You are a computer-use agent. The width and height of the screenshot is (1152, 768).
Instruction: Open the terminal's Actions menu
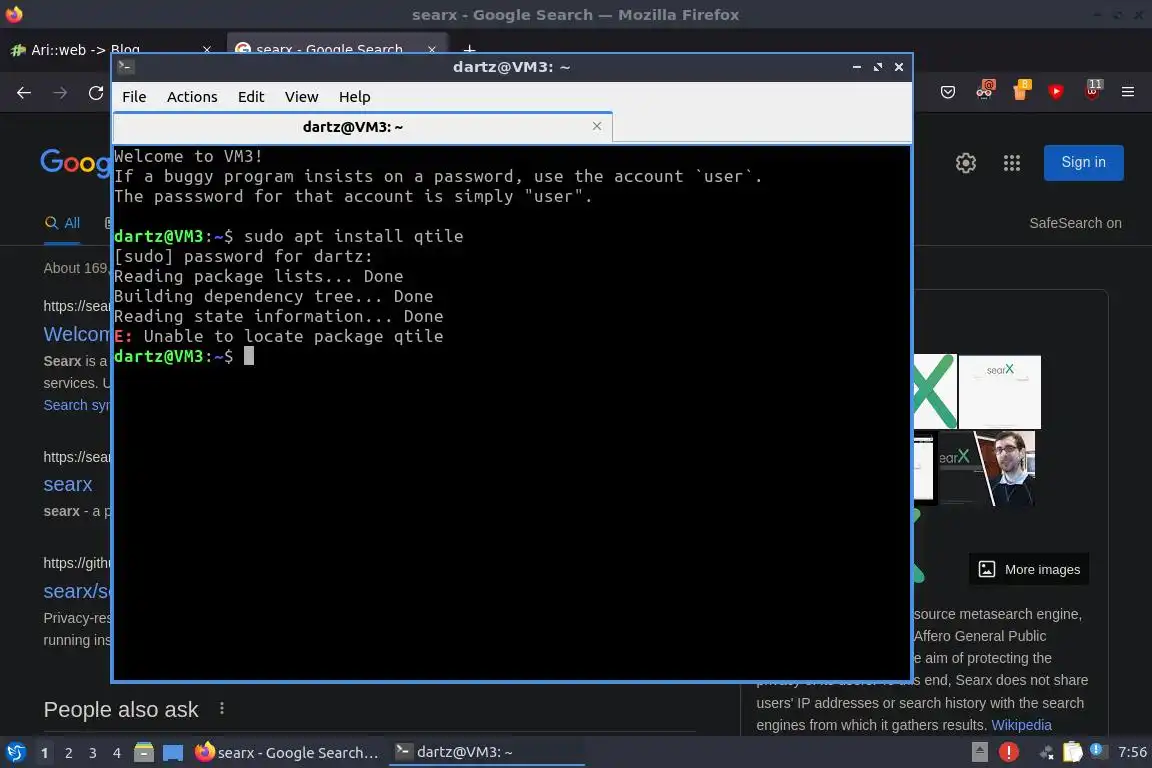tap(192, 97)
